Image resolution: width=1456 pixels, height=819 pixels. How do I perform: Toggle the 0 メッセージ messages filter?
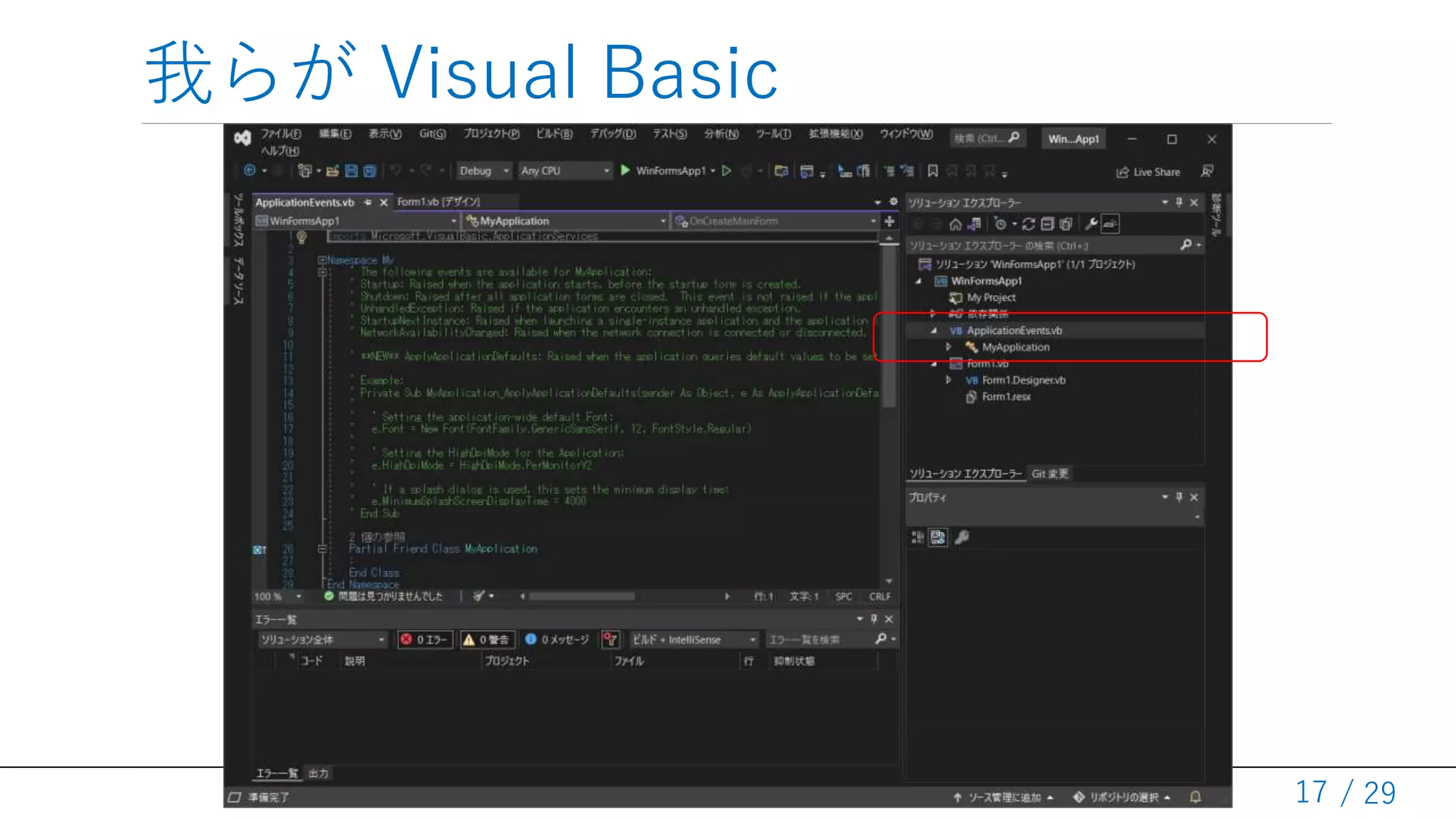pos(558,640)
